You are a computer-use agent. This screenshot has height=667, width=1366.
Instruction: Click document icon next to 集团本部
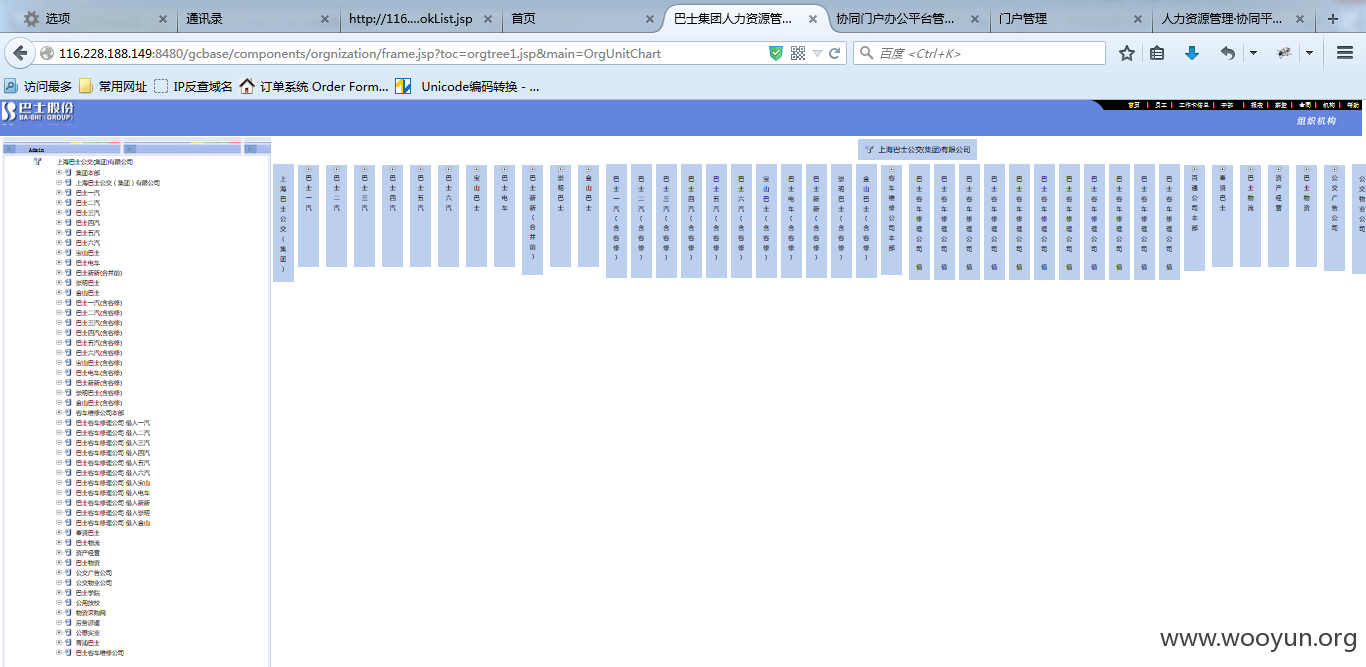click(x=68, y=172)
